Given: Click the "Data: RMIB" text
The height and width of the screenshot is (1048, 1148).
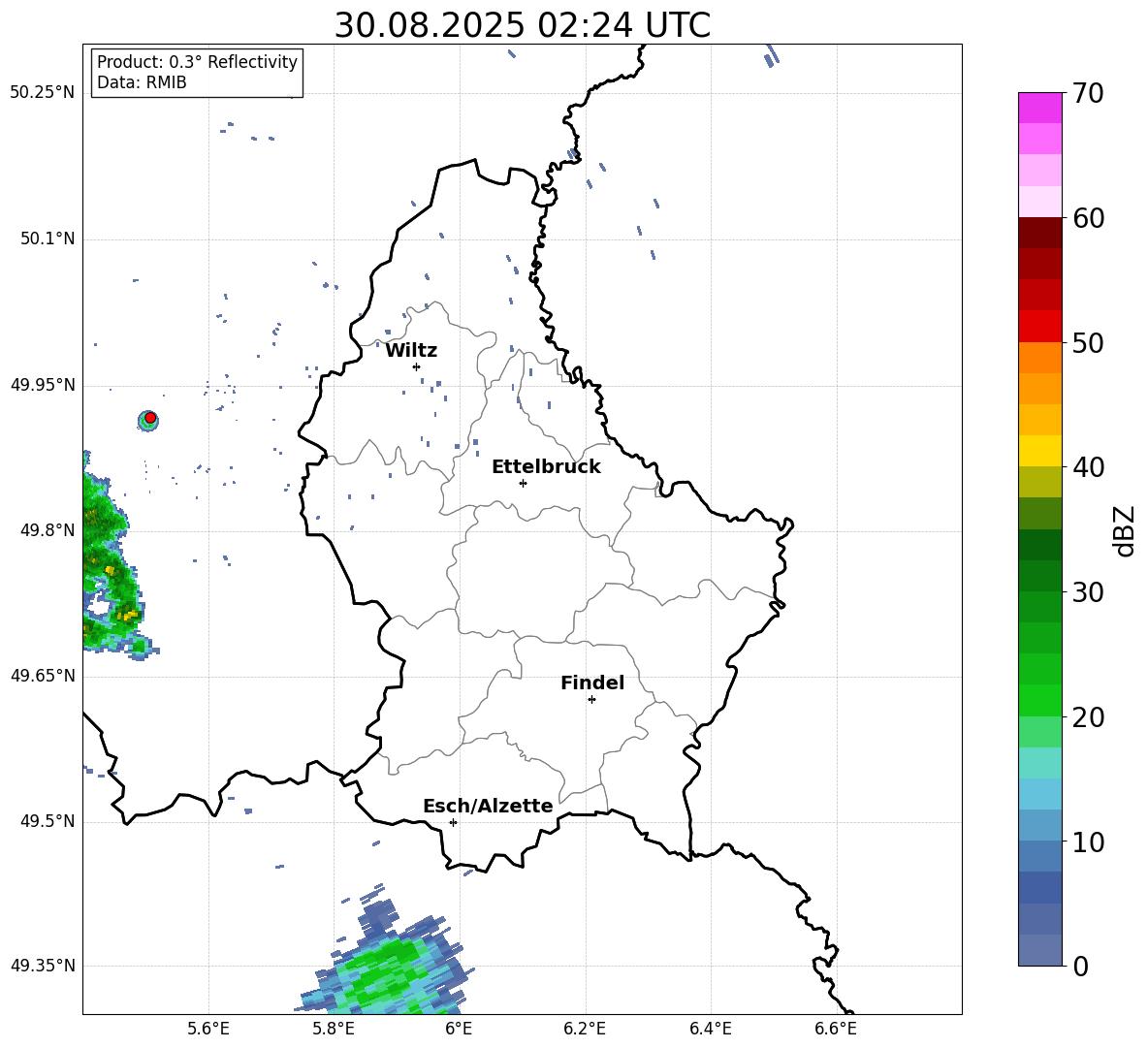Looking at the screenshot, I should coord(142,82).
